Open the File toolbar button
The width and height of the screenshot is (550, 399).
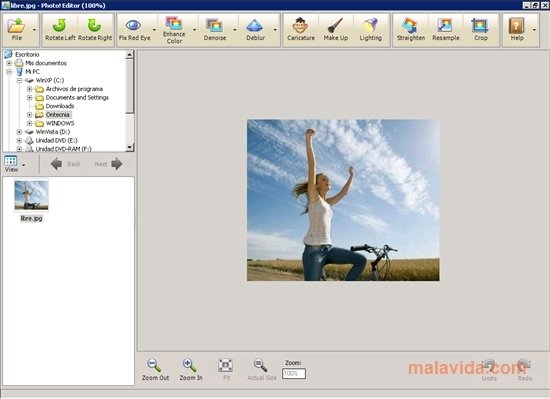tap(16, 30)
